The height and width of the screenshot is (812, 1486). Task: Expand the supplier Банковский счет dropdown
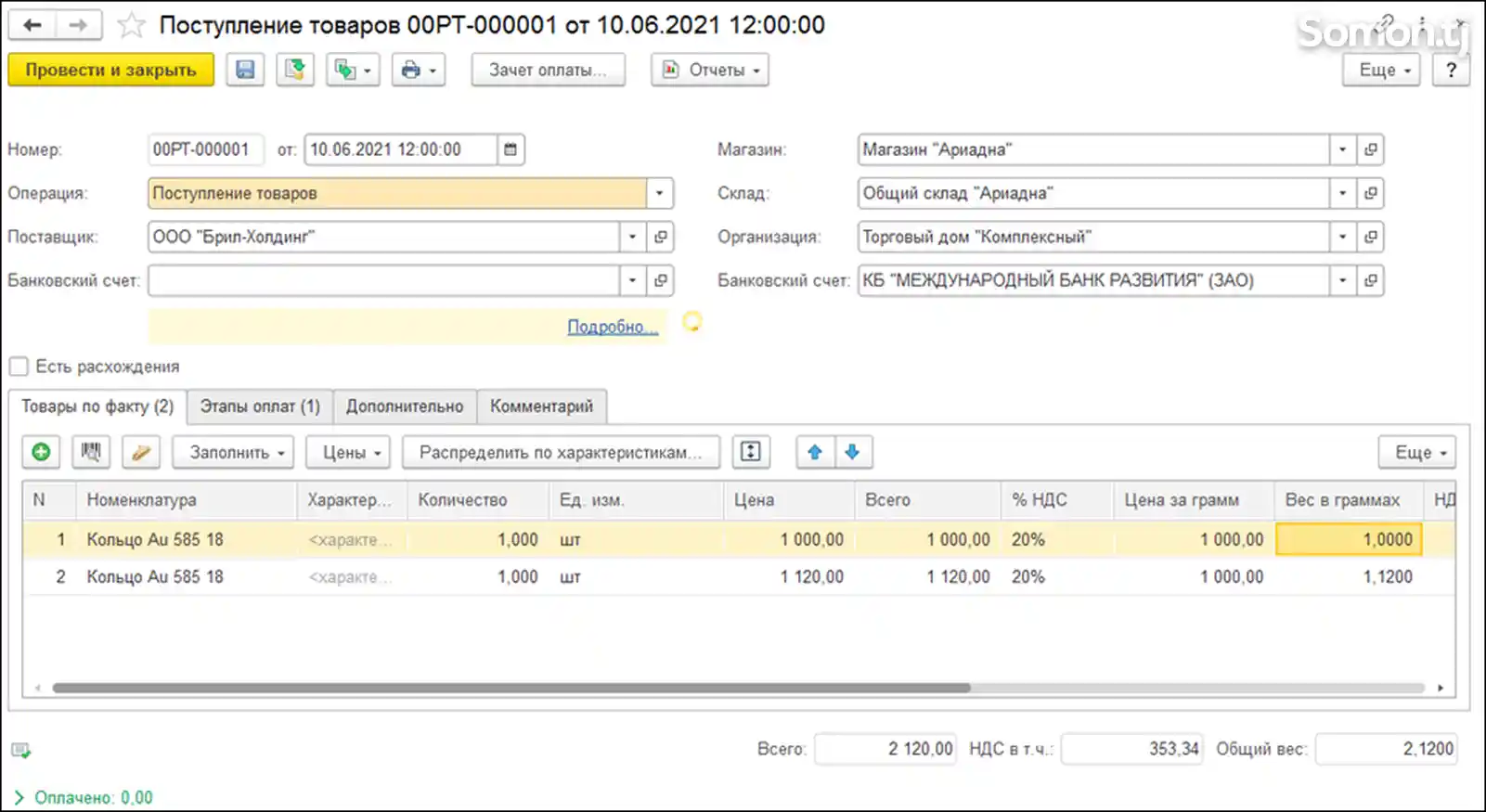pyautogui.click(x=632, y=280)
